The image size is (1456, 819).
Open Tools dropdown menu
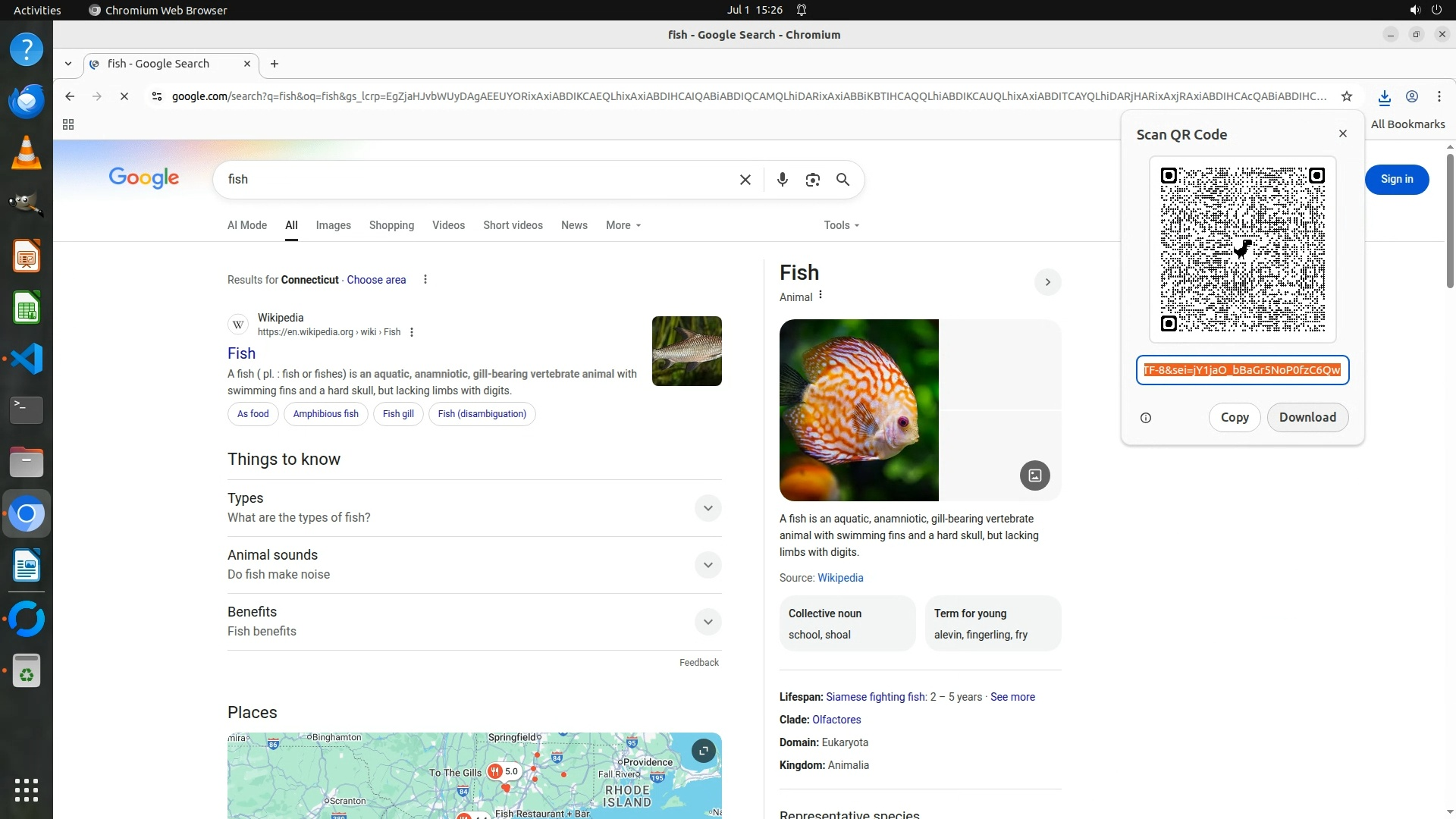click(x=841, y=225)
